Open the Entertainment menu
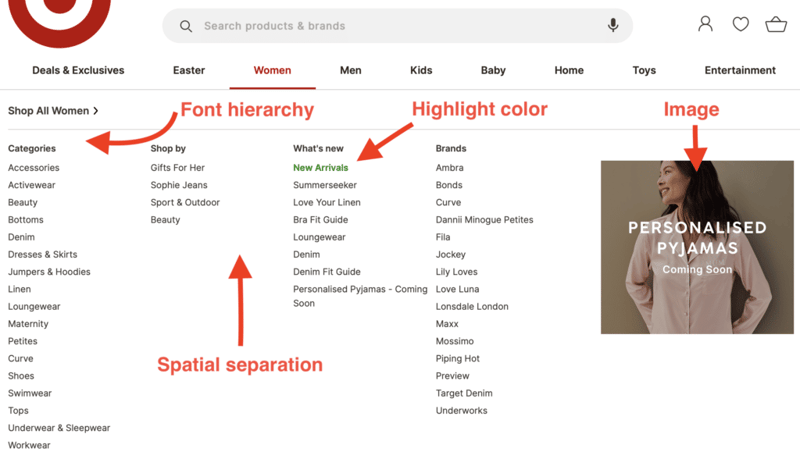 [x=740, y=70]
